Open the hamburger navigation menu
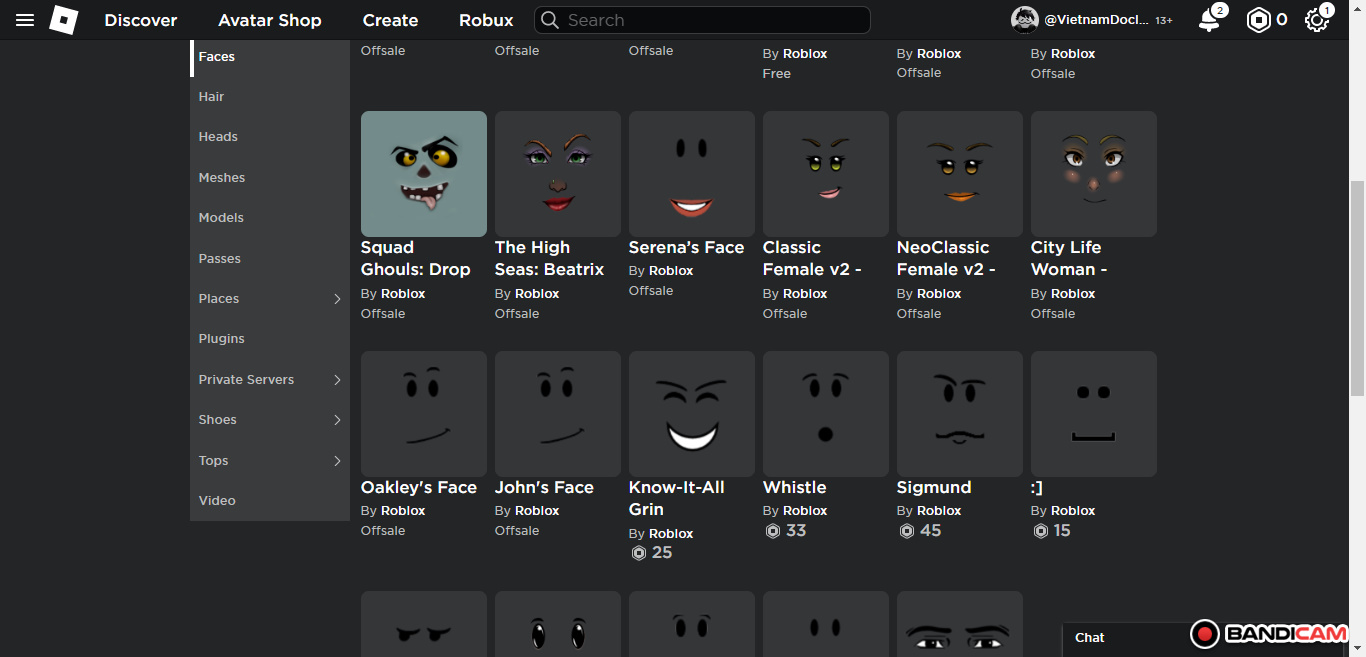The width and height of the screenshot is (1366, 657). [x=25, y=20]
